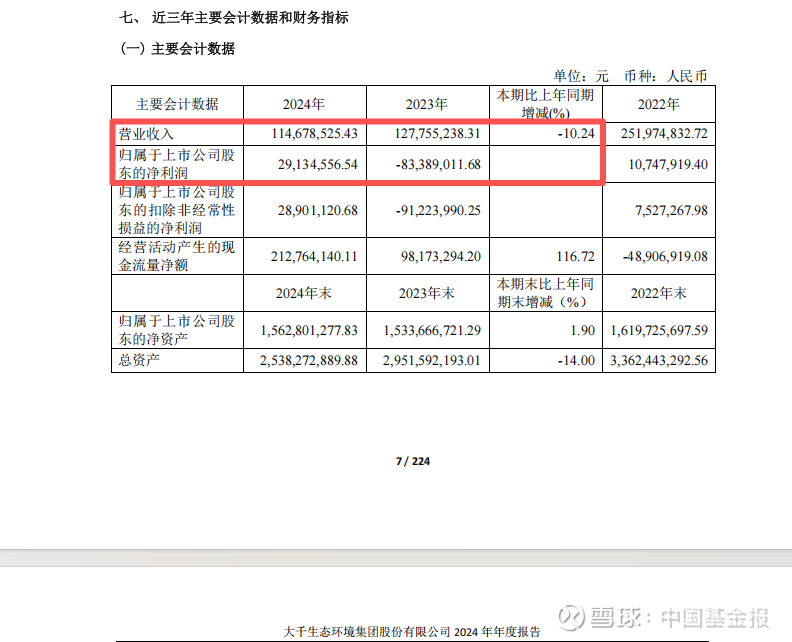792x642 pixels.
Task: Click the 归属于上市公司股东的净资产 row label
Action: click(177, 330)
